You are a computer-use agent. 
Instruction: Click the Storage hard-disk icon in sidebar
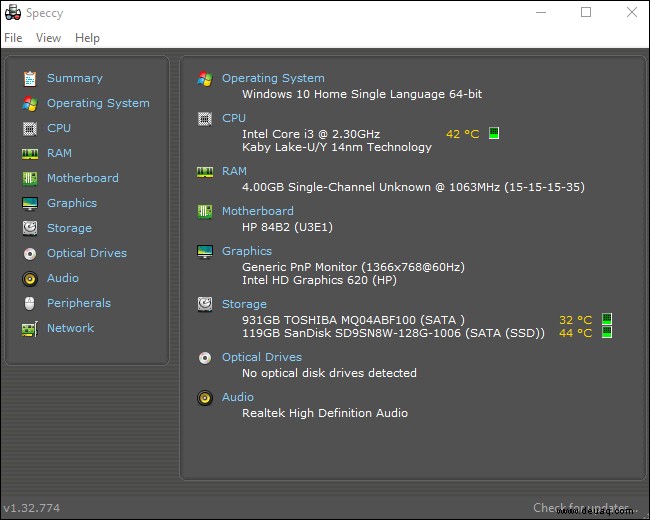tap(30, 228)
